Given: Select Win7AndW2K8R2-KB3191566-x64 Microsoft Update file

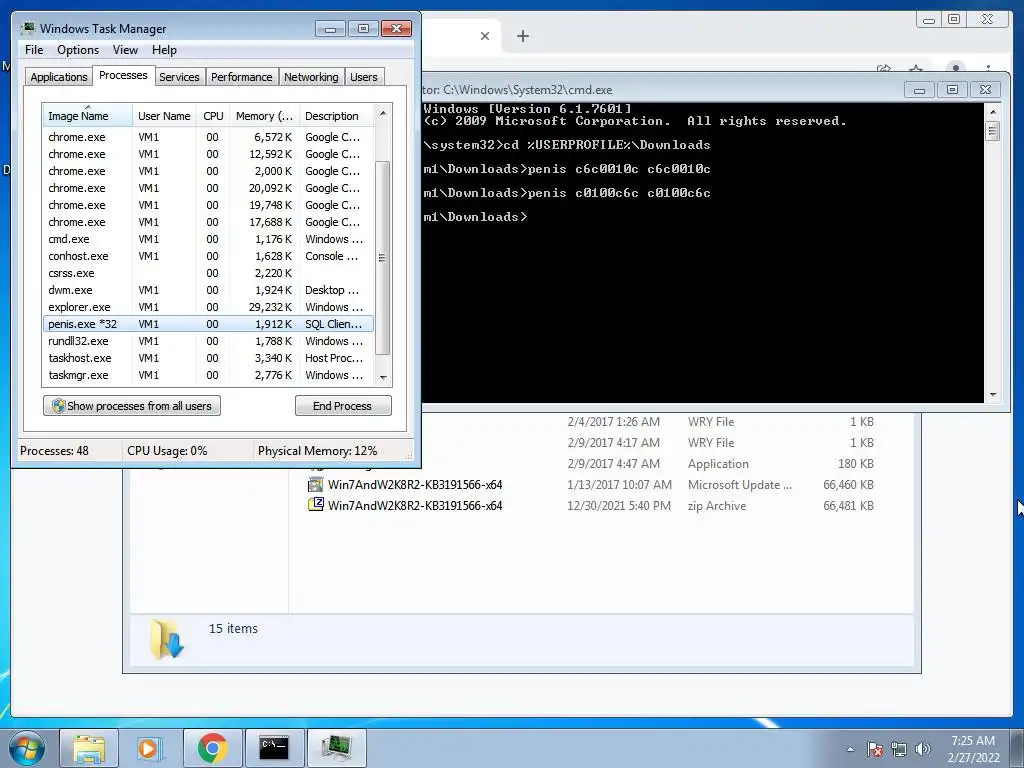Looking at the screenshot, I should point(591,485).
